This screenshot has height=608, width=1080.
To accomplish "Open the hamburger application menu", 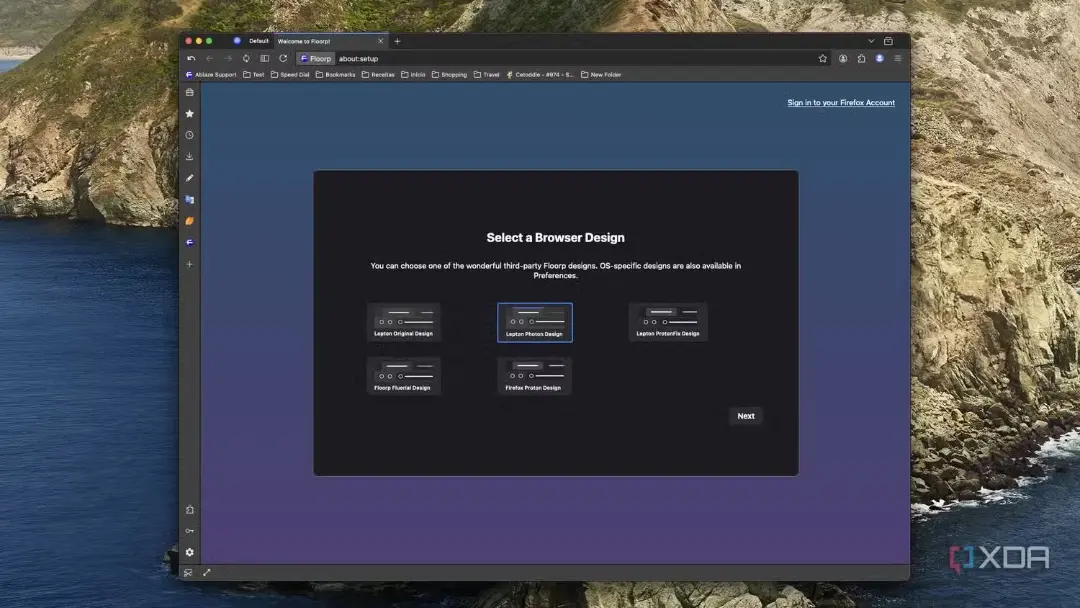I will pyautogui.click(x=897, y=59).
